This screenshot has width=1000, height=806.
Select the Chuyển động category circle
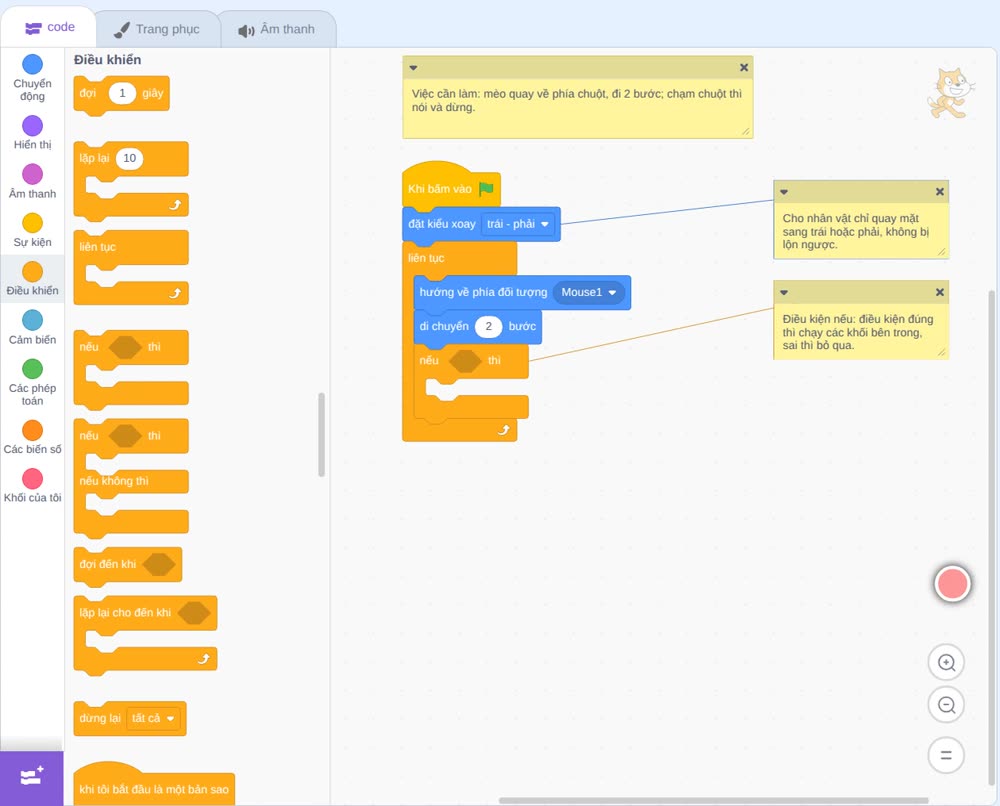[x=33, y=64]
